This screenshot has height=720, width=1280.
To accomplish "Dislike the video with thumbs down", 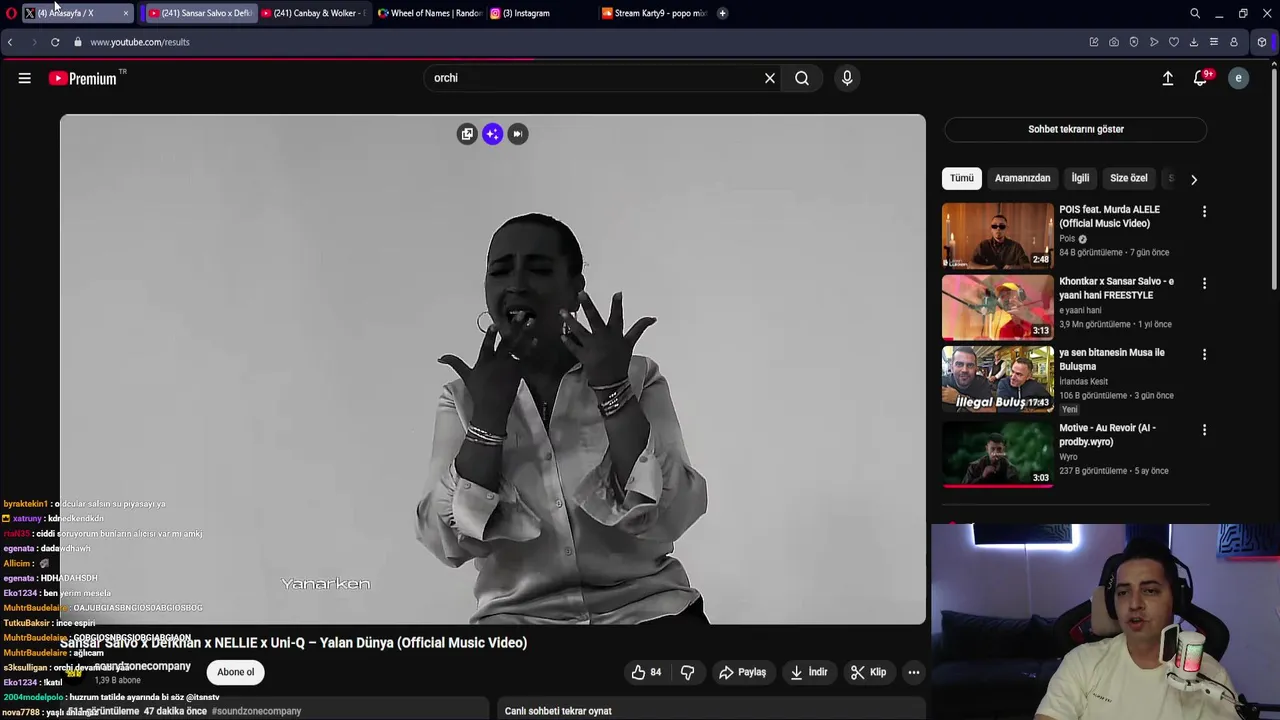I will pyautogui.click(x=687, y=672).
